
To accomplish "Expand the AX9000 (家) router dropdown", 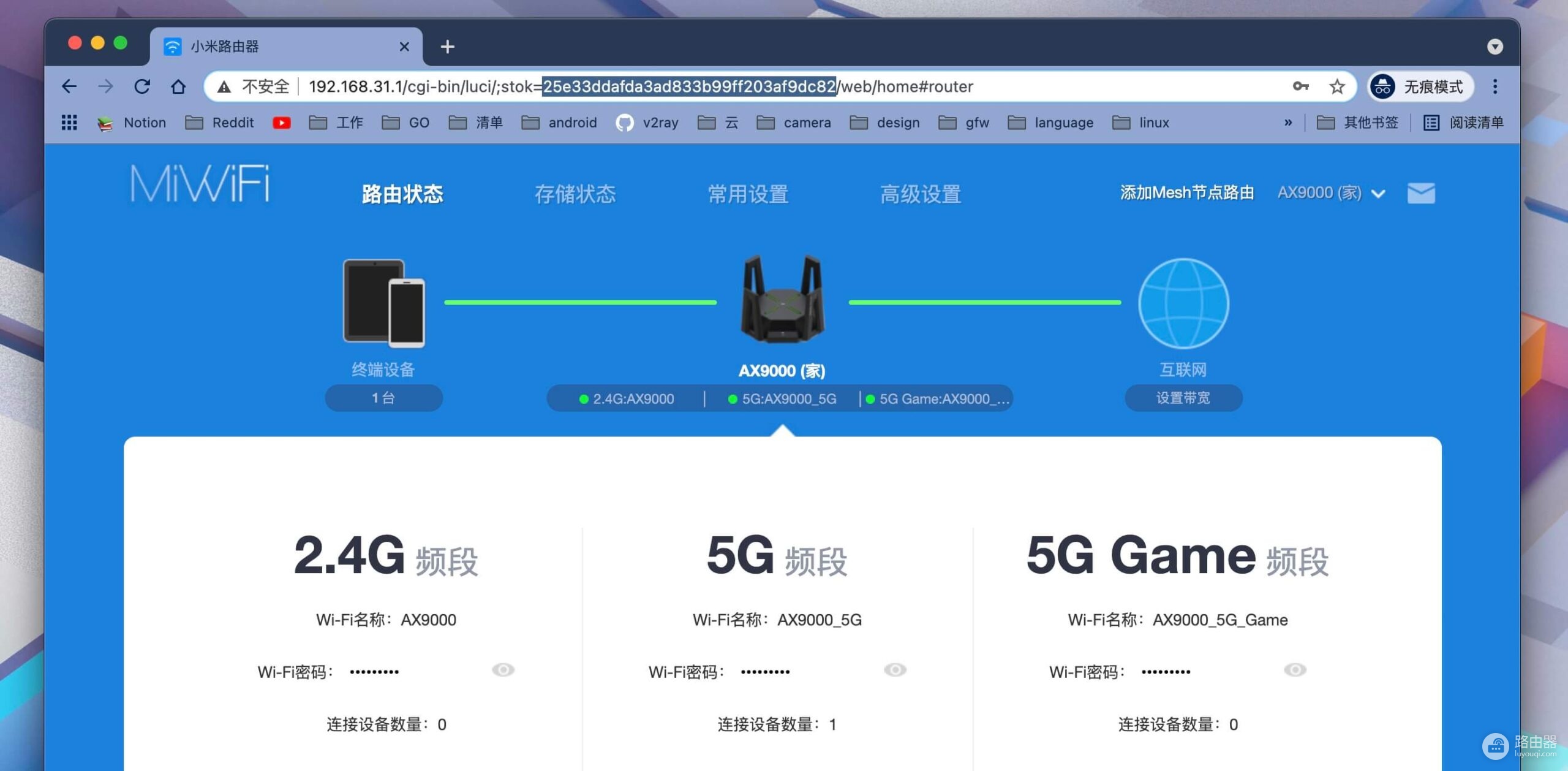I will pyautogui.click(x=1331, y=193).
